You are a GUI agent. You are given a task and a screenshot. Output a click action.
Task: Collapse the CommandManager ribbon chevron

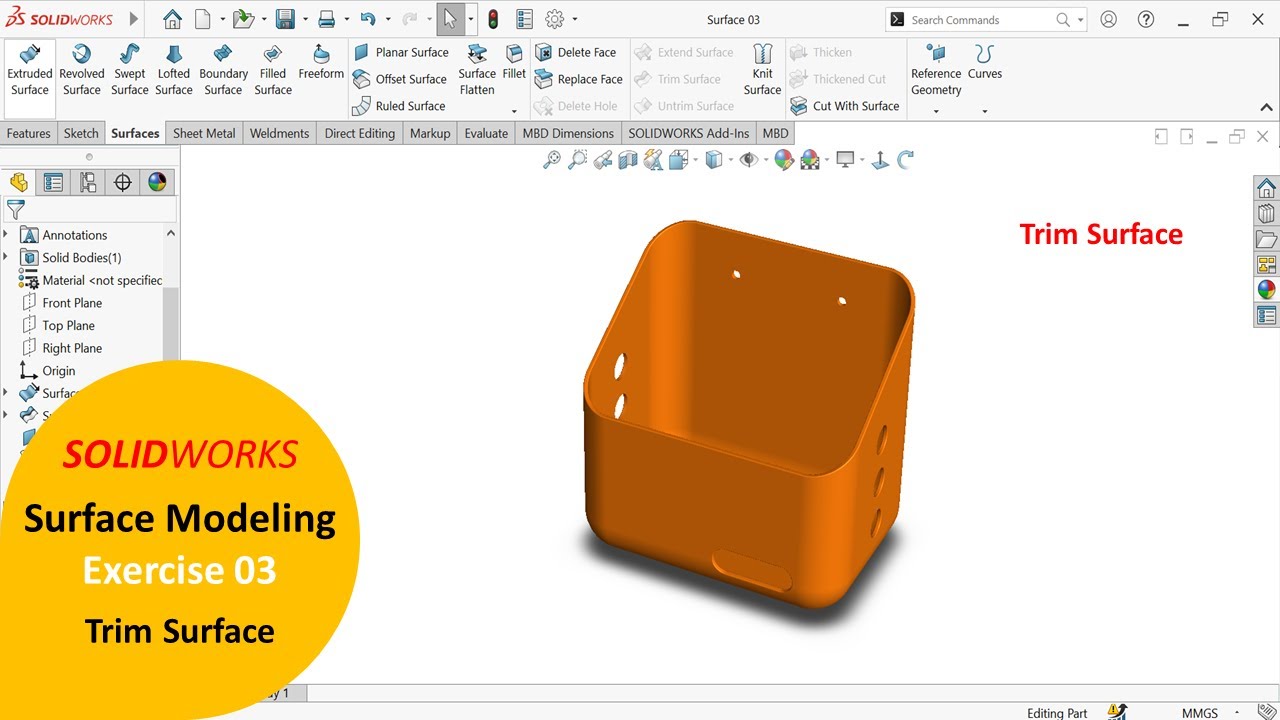pos(1266,108)
